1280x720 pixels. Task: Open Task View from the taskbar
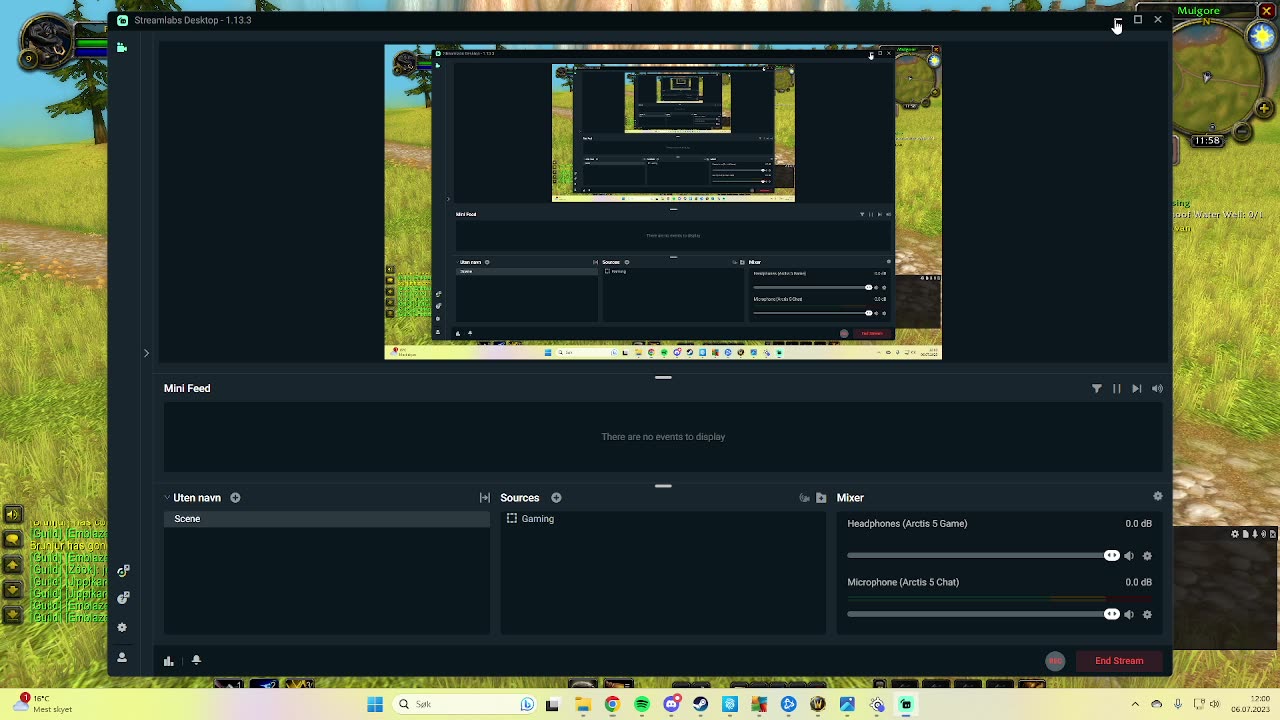tap(553, 704)
